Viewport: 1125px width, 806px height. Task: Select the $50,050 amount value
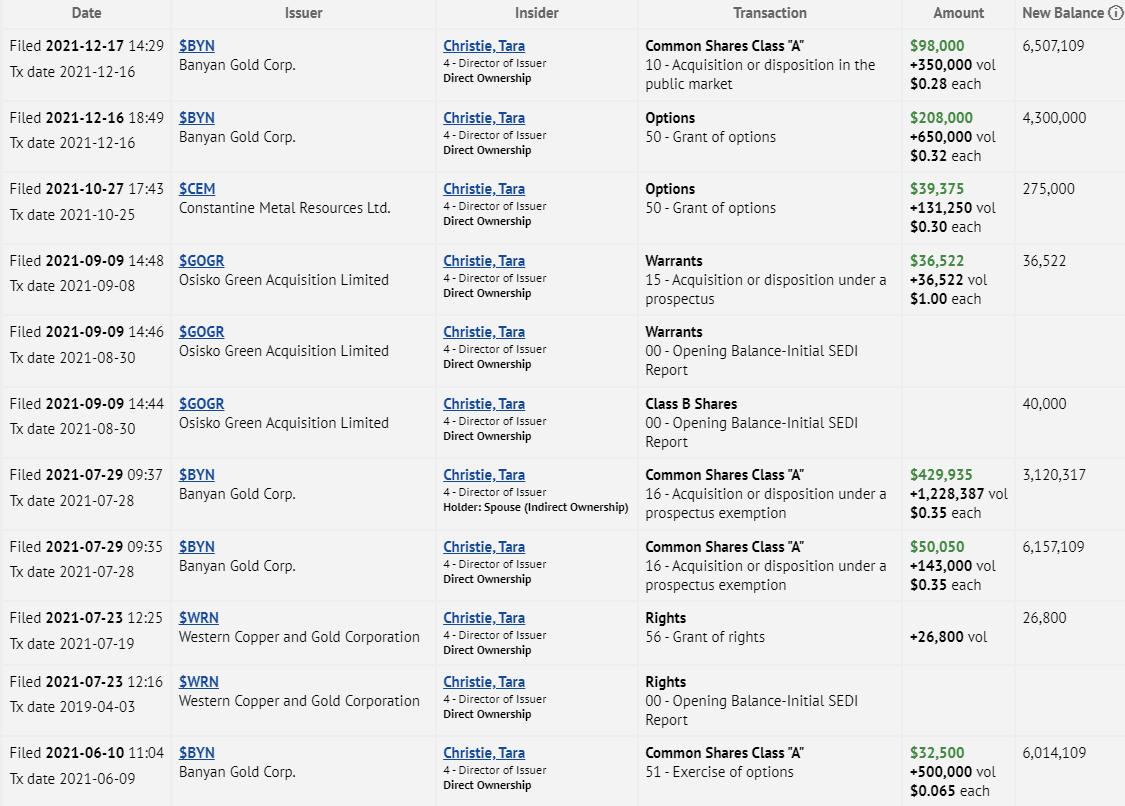click(x=937, y=546)
